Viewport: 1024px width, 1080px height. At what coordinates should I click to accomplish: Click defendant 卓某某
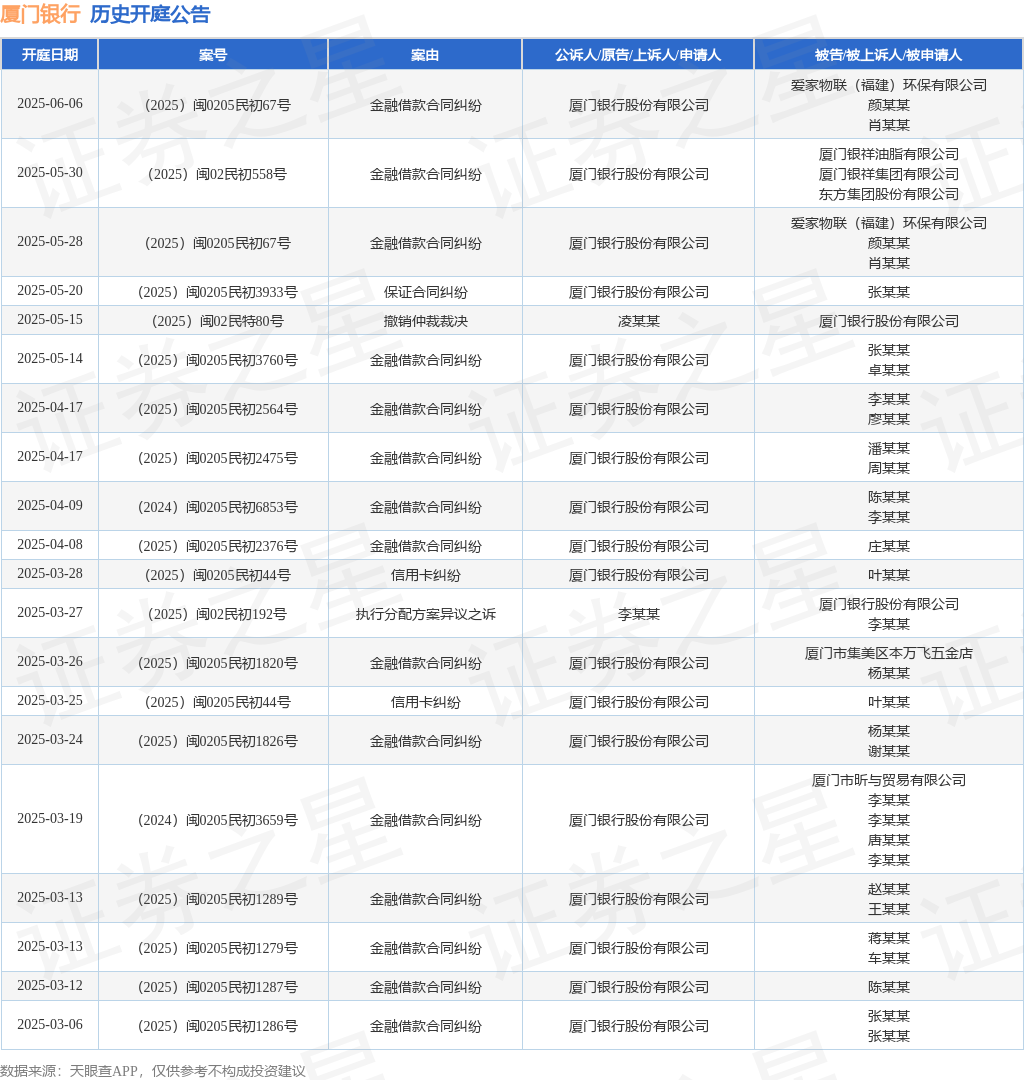click(x=888, y=370)
